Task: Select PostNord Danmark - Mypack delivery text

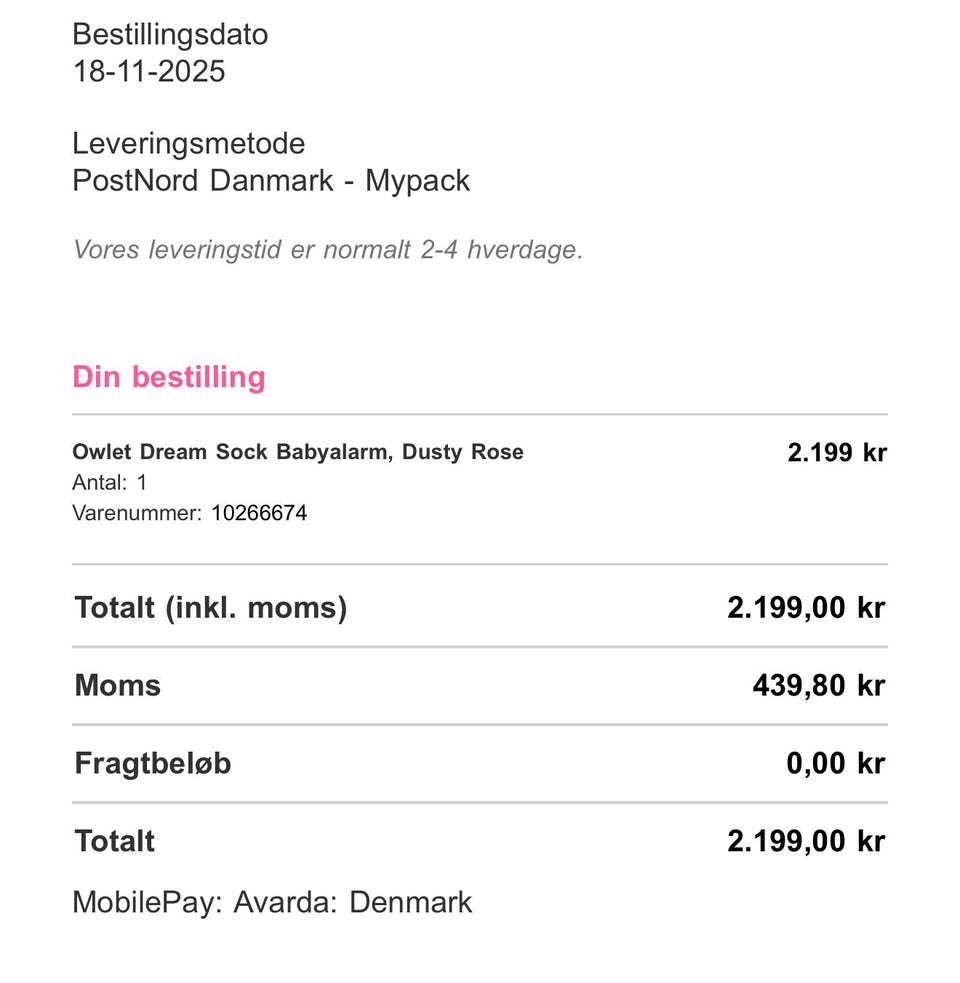Action: click(x=271, y=181)
